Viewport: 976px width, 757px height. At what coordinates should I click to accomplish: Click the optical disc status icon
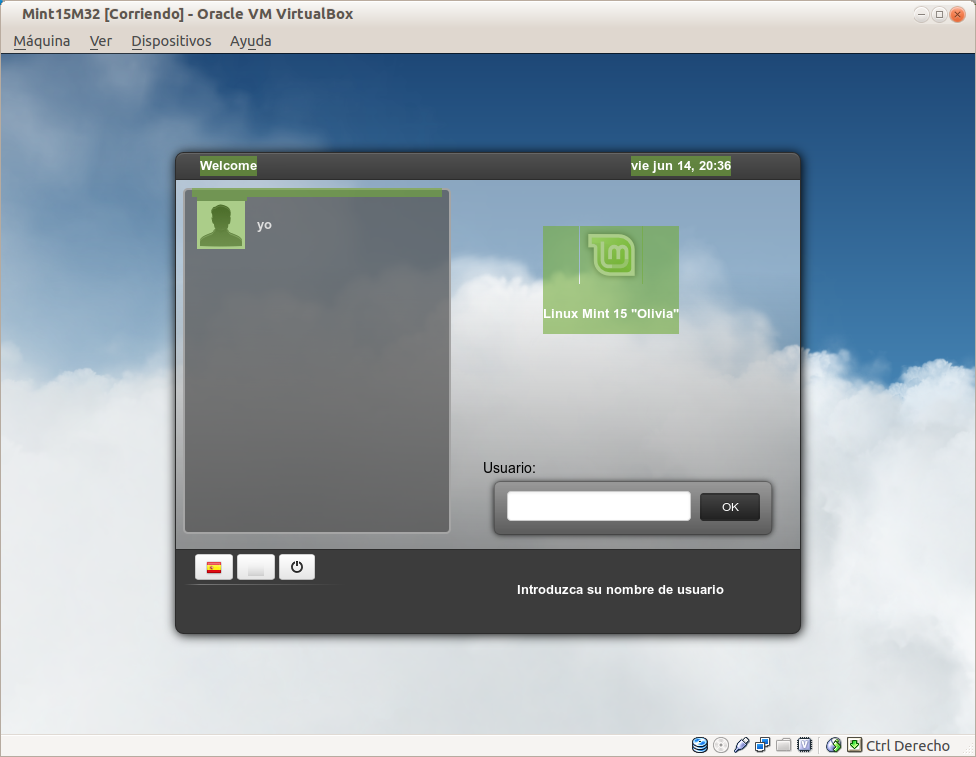click(x=721, y=745)
